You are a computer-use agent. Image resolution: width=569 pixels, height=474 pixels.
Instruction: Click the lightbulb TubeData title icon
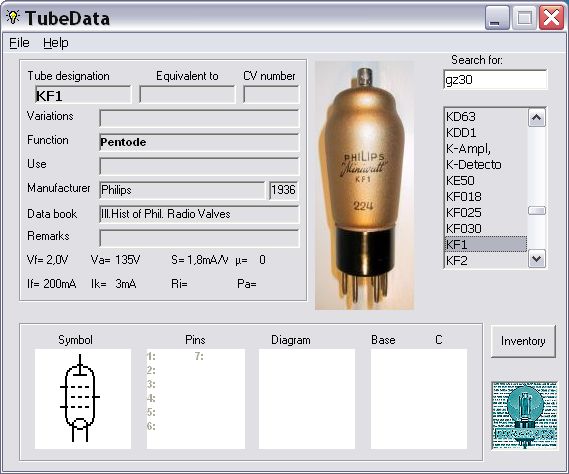(x=13, y=17)
